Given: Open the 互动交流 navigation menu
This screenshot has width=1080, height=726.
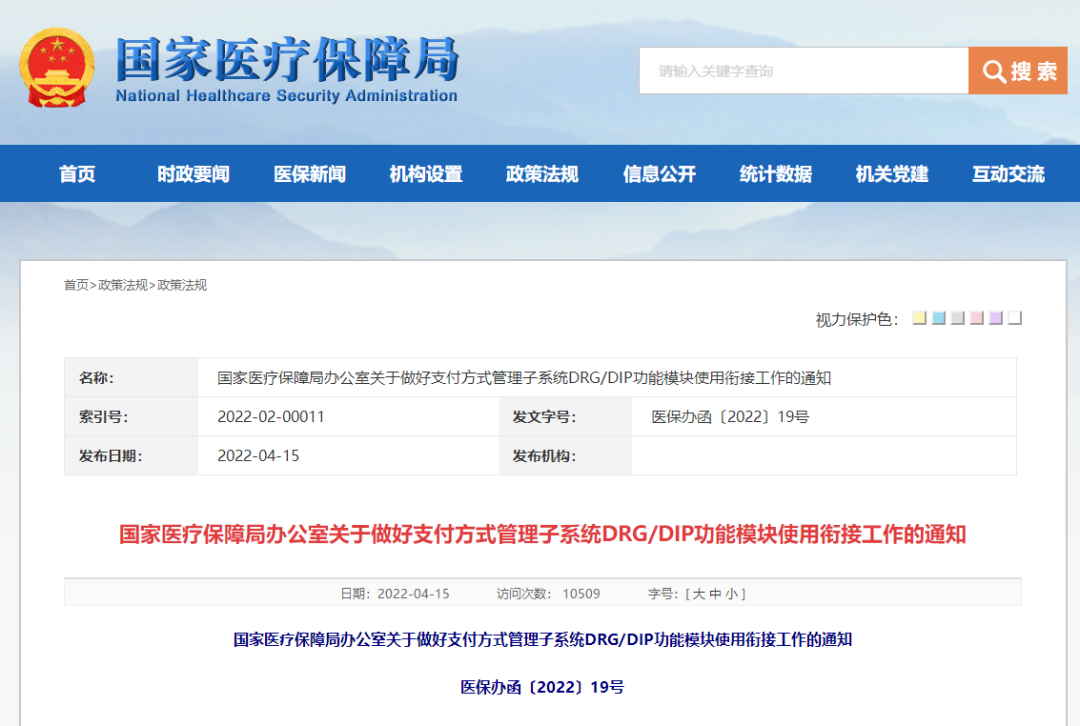Looking at the screenshot, I should [1006, 173].
